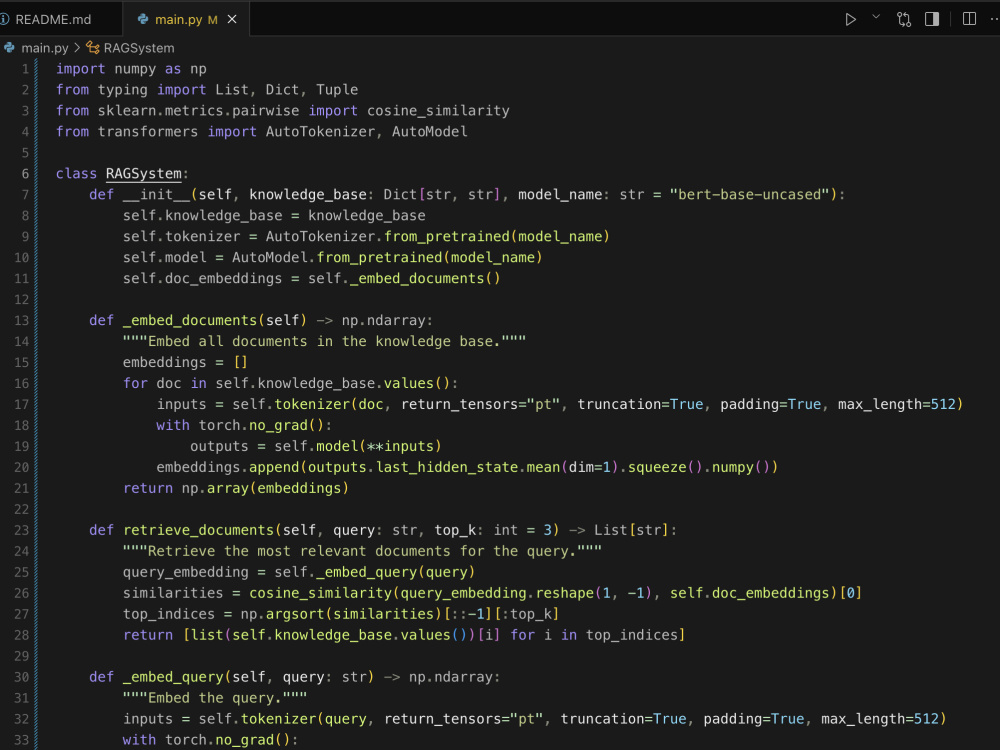
Task: Click the word numpy on line 1
Action: pyautogui.click(x=135, y=69)
